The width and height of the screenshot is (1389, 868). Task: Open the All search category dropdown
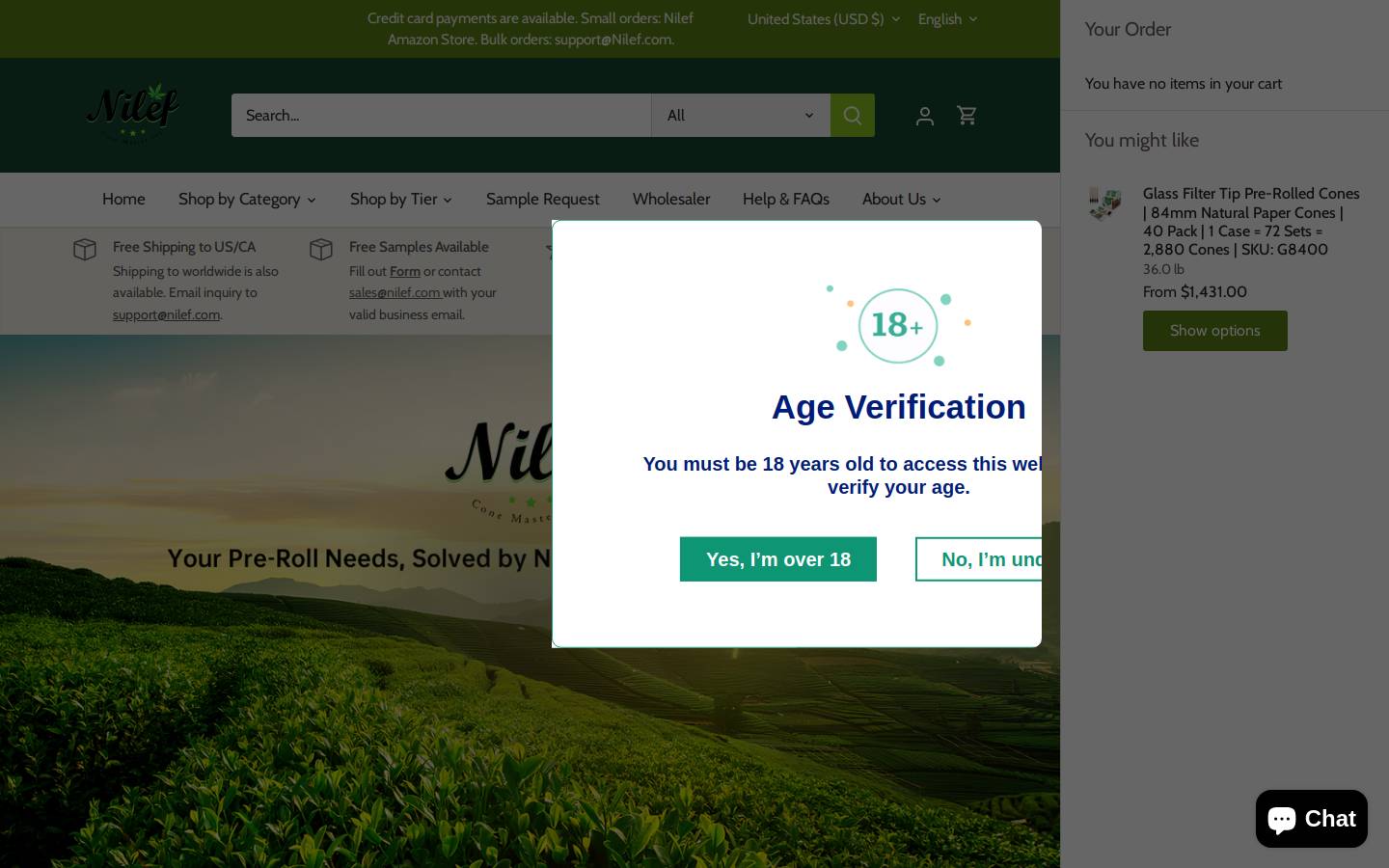click(741, 115)
